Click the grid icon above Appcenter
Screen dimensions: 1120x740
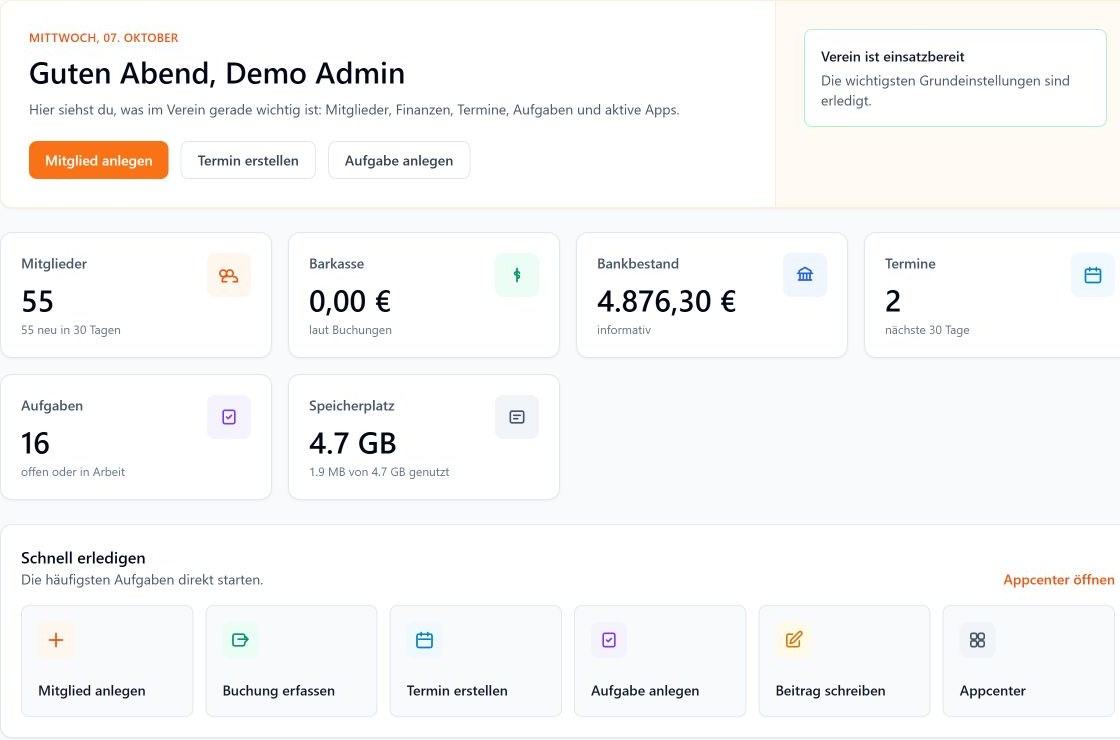coord(978,640)
